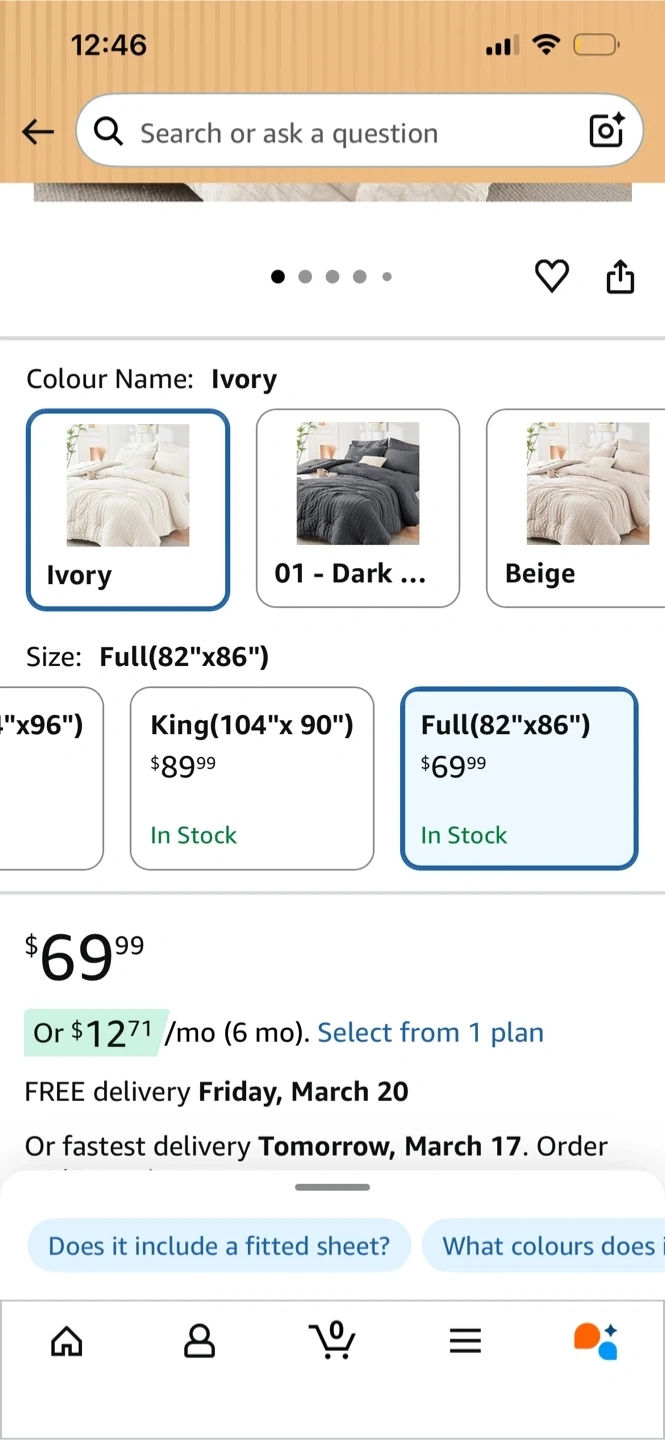
Task: Open the account profile icon
Action: (x=200, y=1341)
